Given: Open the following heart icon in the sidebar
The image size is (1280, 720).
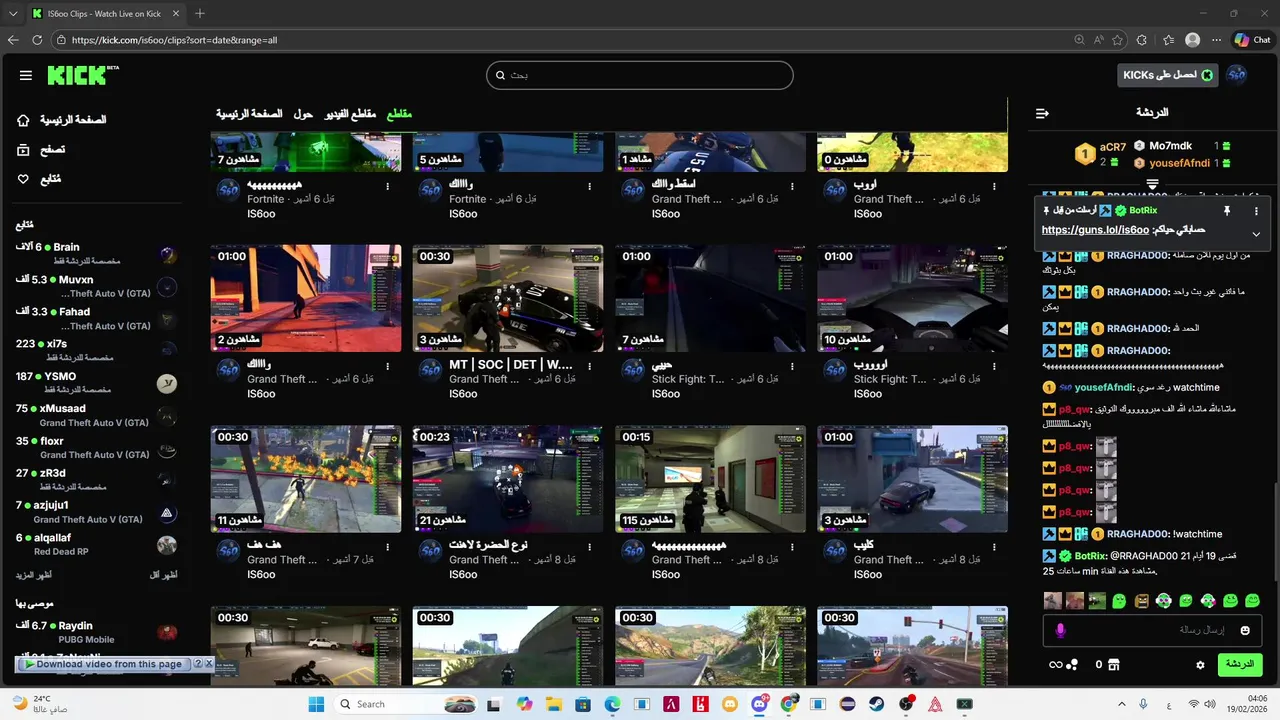Looking at the screenshot, I should tap(24, 179).
